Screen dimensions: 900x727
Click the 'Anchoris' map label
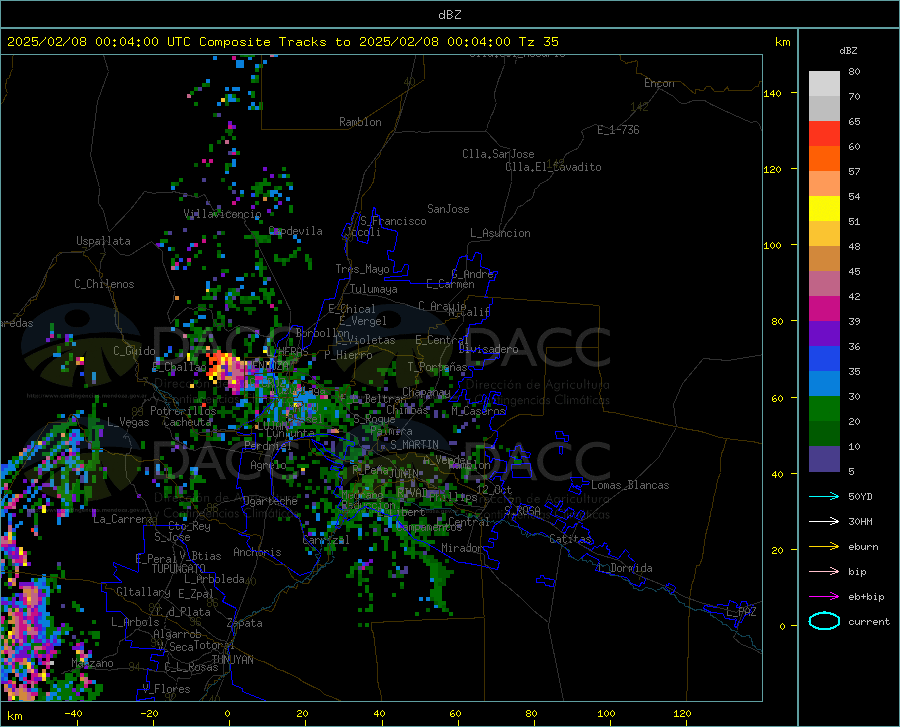coord(257,552)
